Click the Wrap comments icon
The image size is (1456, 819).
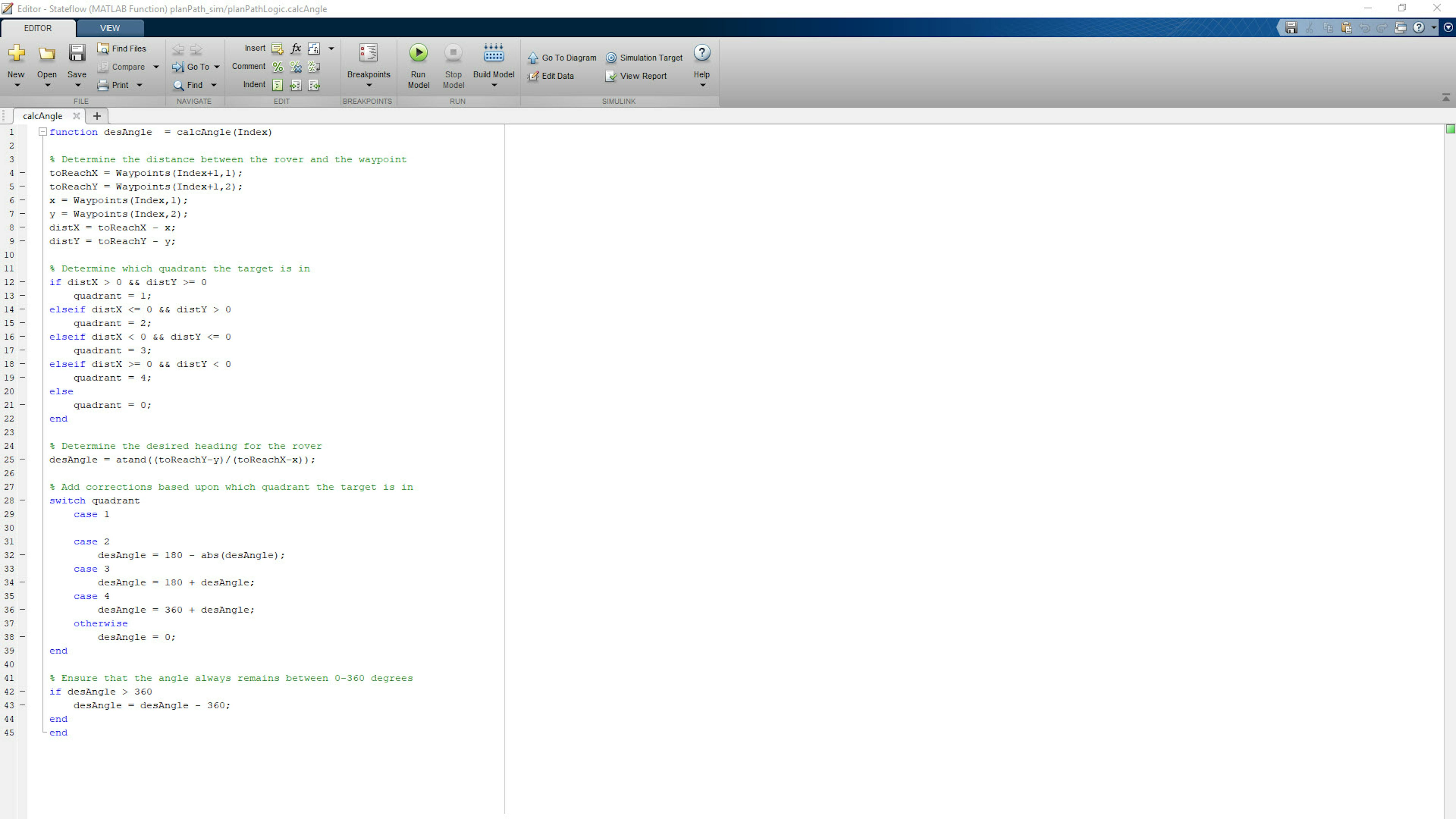pos(314,67)
